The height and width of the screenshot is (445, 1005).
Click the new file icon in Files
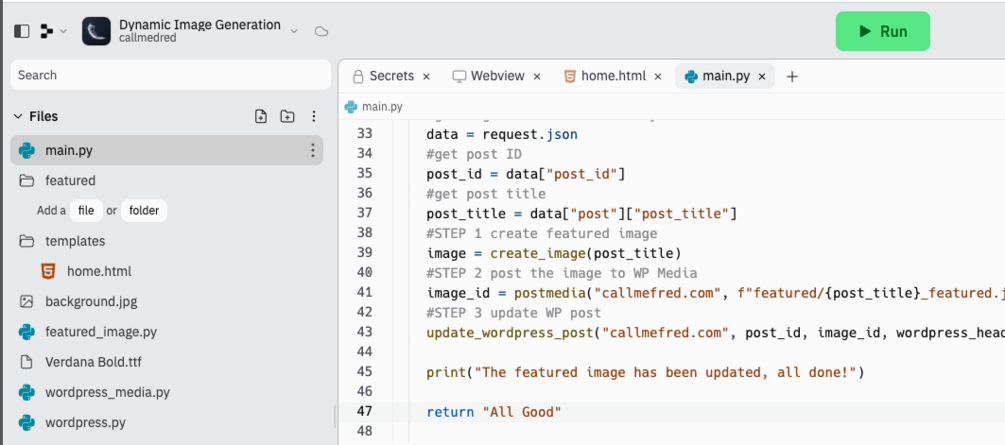click(x=261, y=116)
